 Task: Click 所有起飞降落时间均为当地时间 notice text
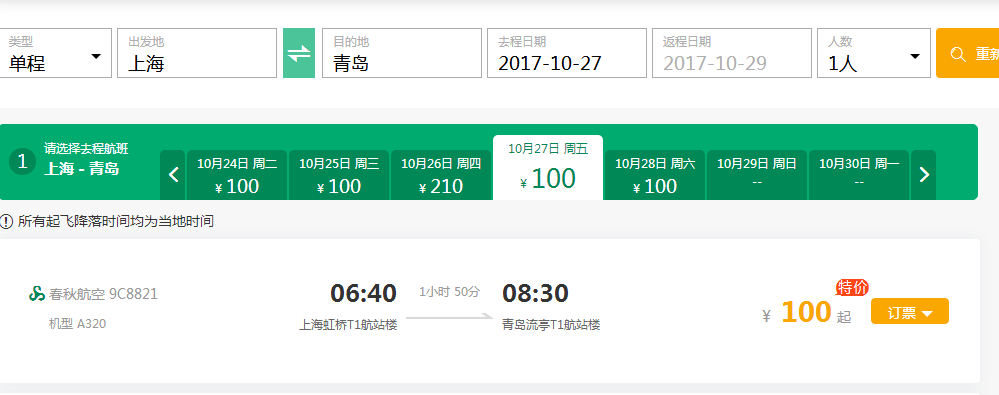tap(115, 222)
